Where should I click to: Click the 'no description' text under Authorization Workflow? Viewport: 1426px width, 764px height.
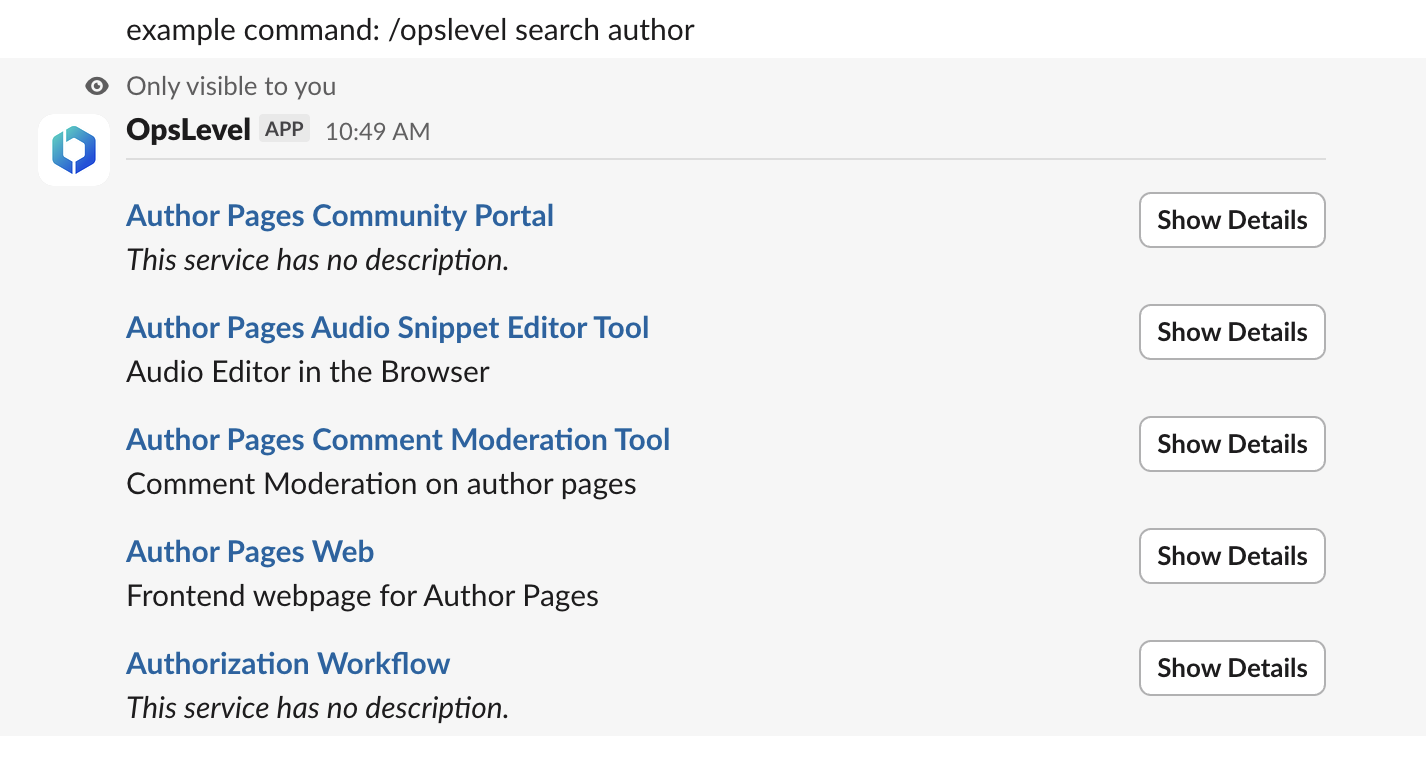(x=318, y=708)
